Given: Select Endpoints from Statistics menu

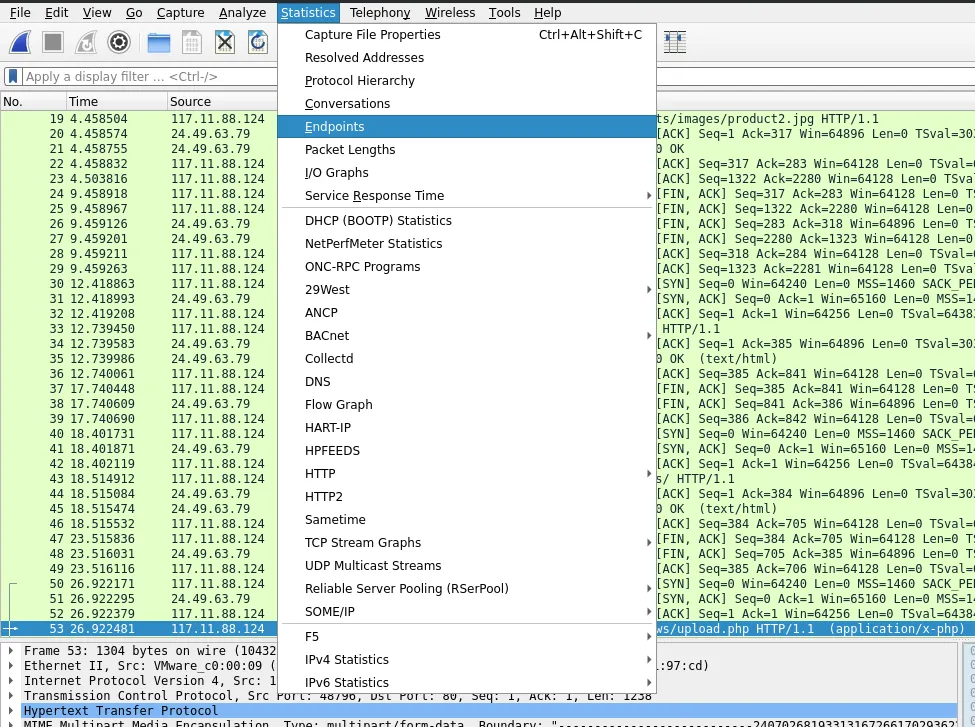Looking at the screenshot, I should [x=467, y=127].
